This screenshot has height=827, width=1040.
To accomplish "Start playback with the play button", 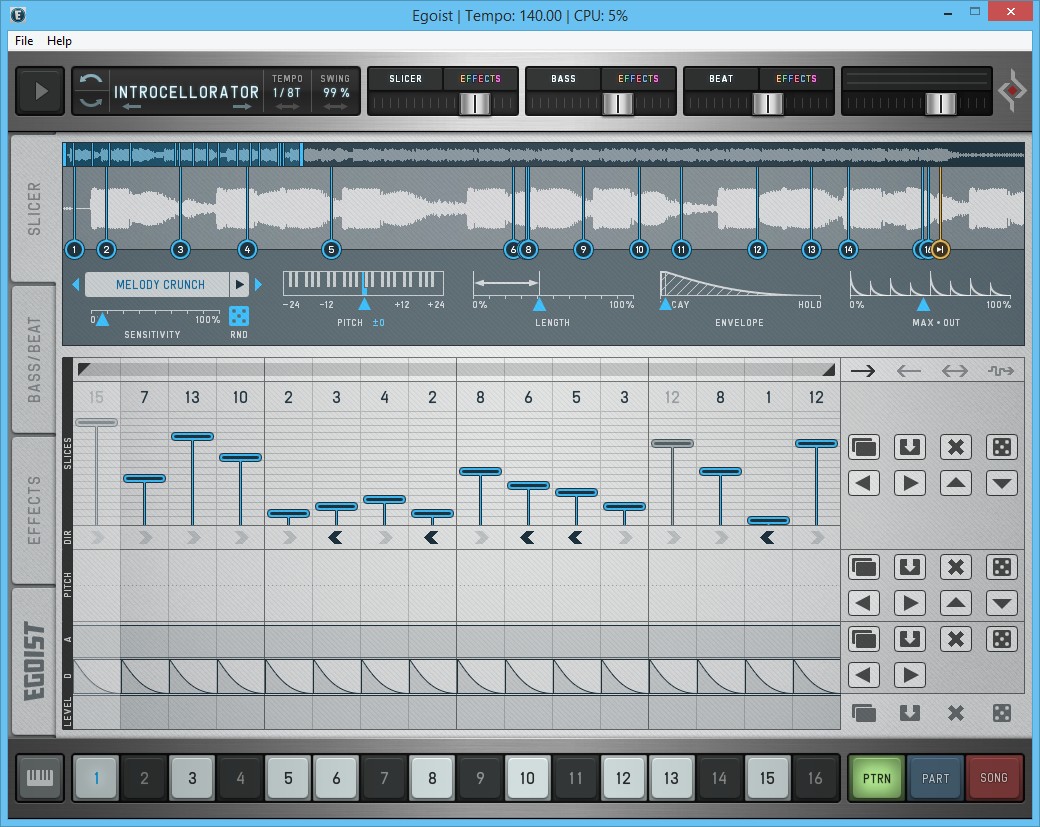I will point(40,91).
